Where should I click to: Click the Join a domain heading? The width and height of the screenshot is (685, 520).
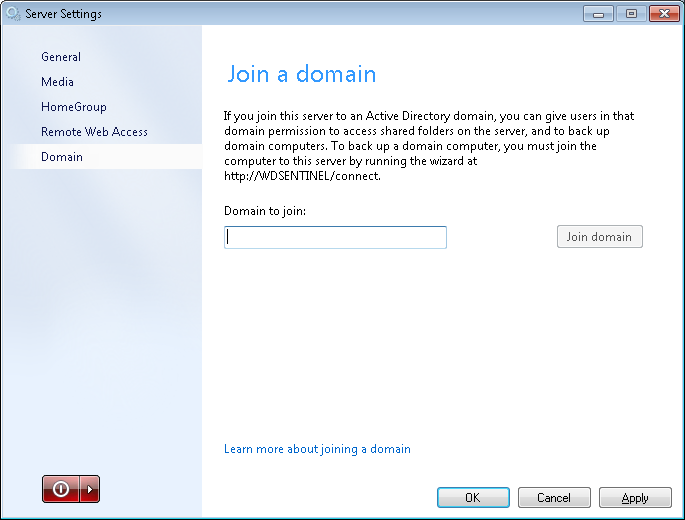301,74
